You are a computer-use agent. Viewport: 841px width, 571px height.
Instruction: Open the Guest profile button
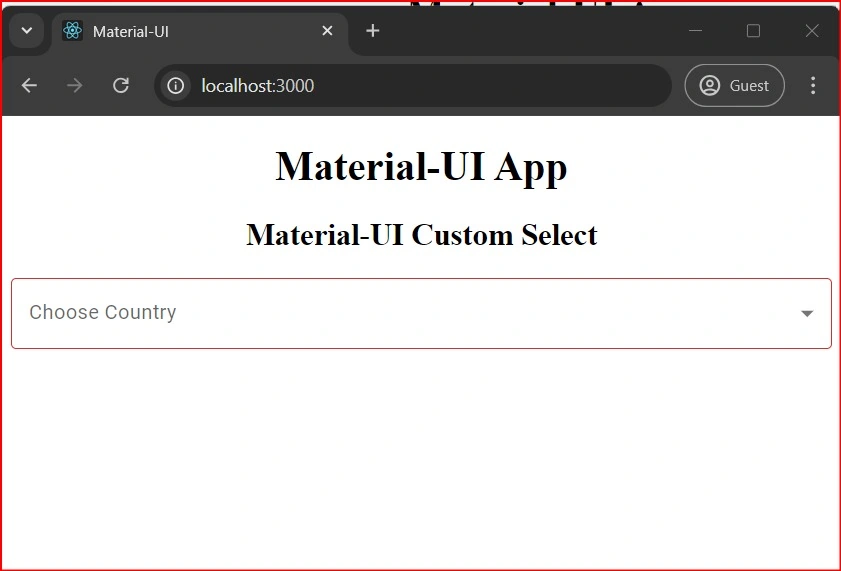pyautogui.click(x=734, y=85)
